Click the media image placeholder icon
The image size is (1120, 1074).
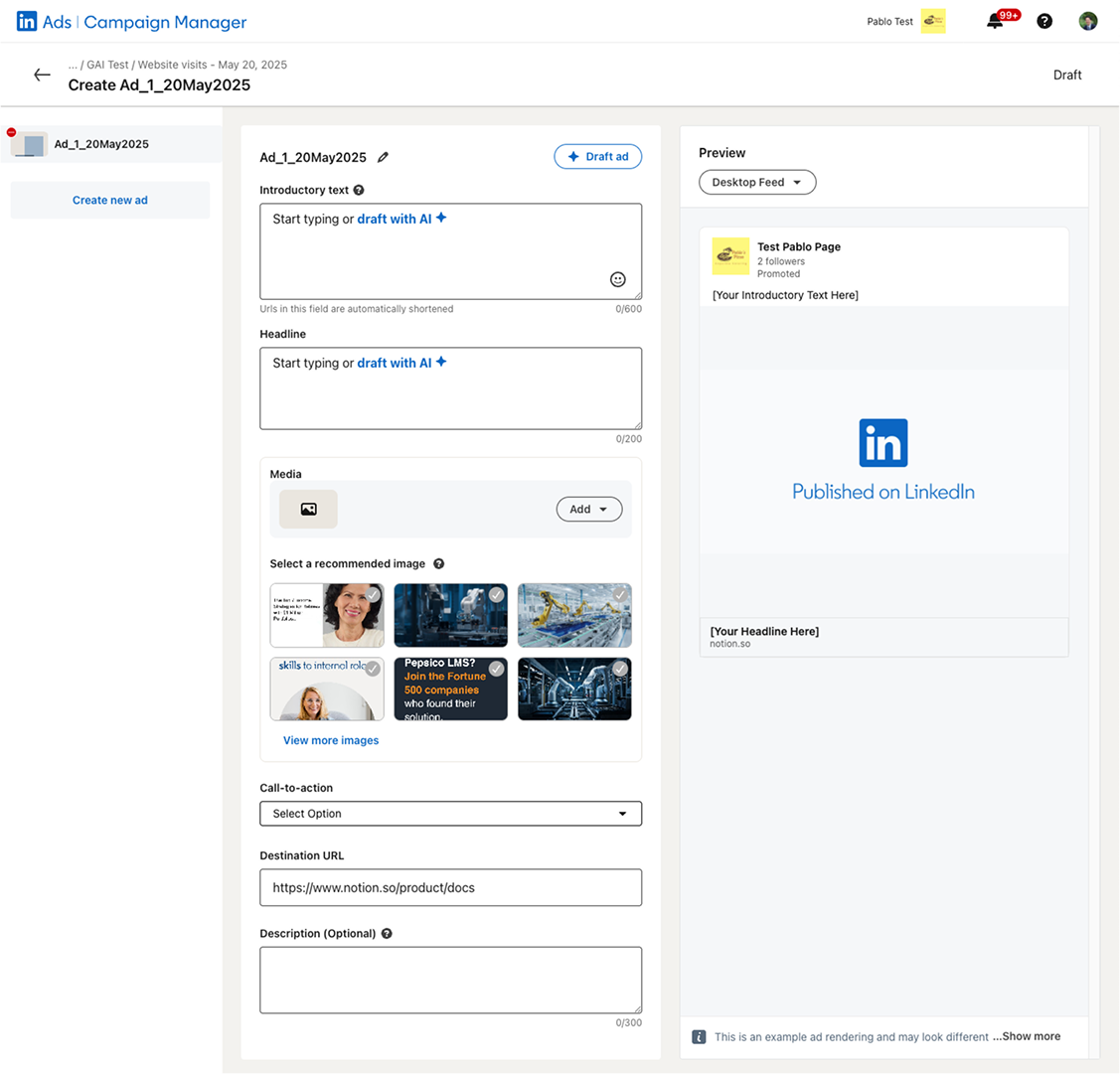click(x=308, y=509)
